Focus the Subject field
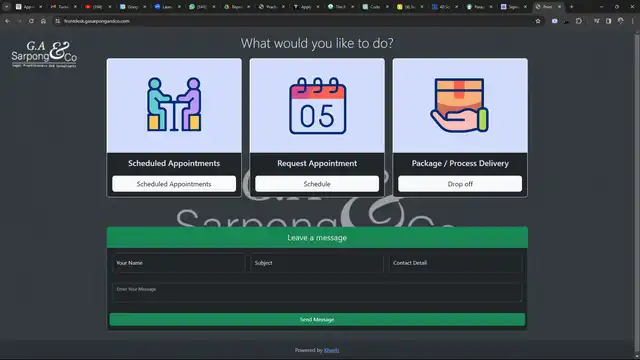The height and width of the screenshot is (360, 640). coord(317,263)
